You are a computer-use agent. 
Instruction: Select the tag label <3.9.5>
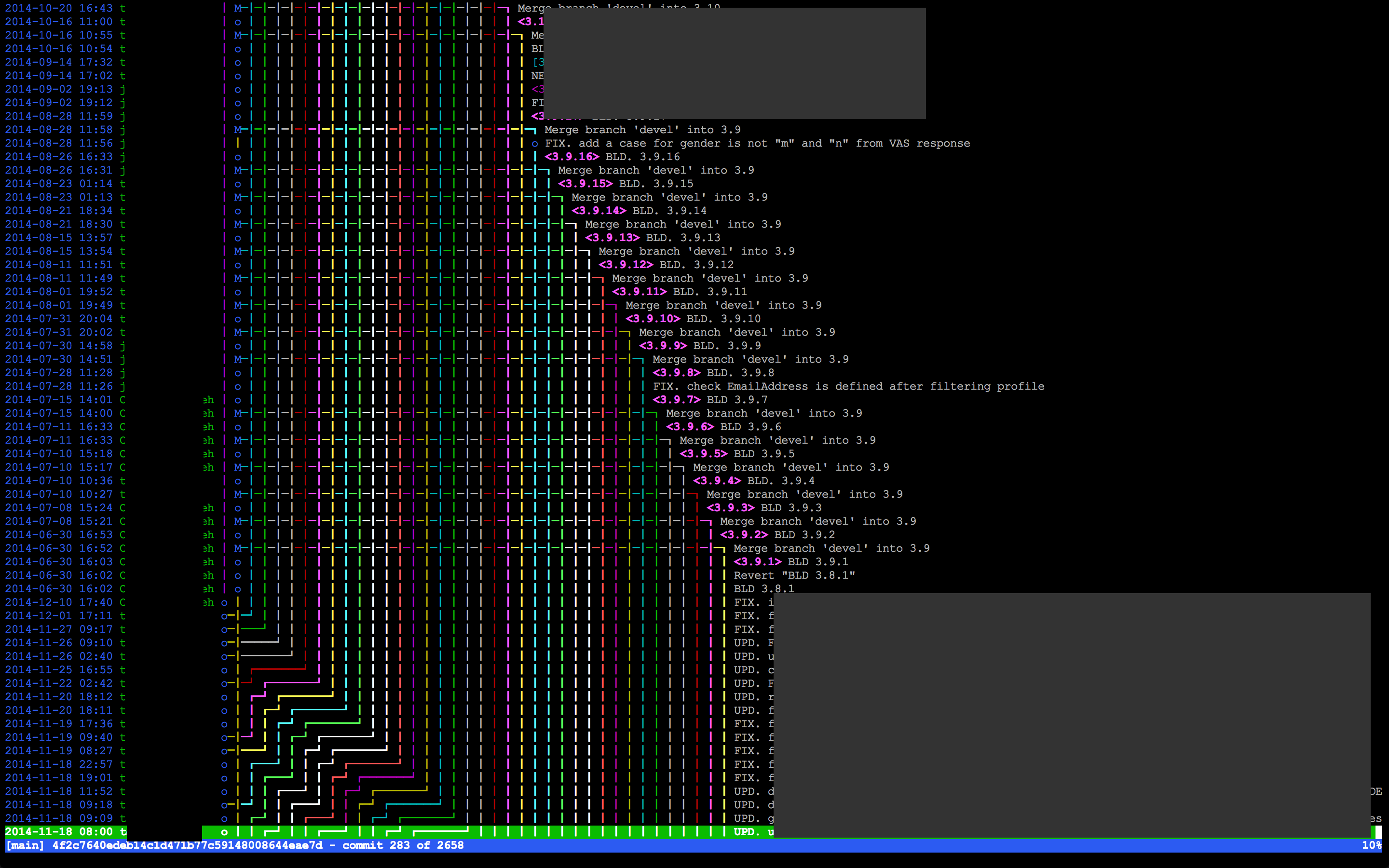tap(704, 453)
